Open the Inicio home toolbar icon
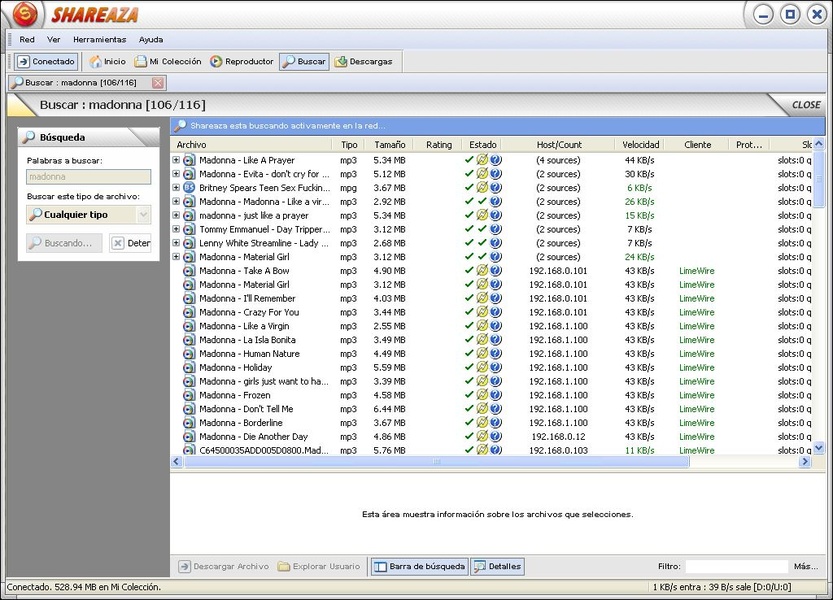The width and height of the screenshot is (833, 600). tap(106, 62)
